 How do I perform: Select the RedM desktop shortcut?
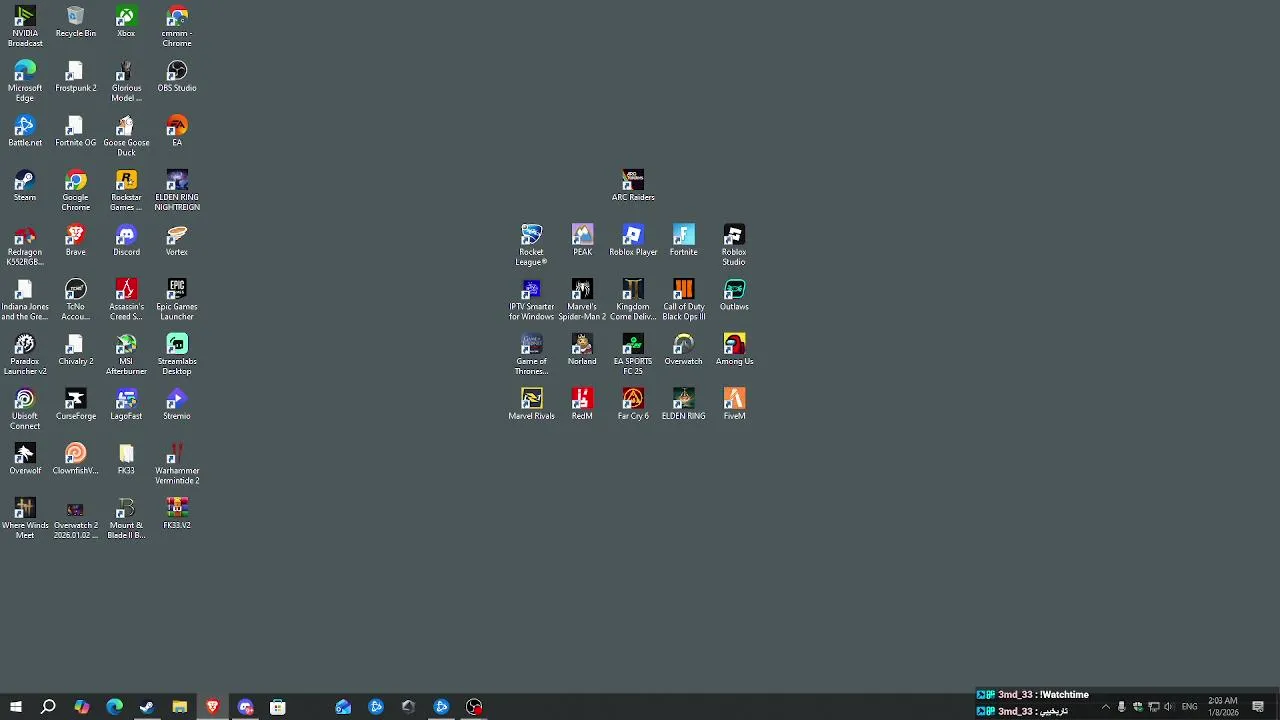(582, 405)
